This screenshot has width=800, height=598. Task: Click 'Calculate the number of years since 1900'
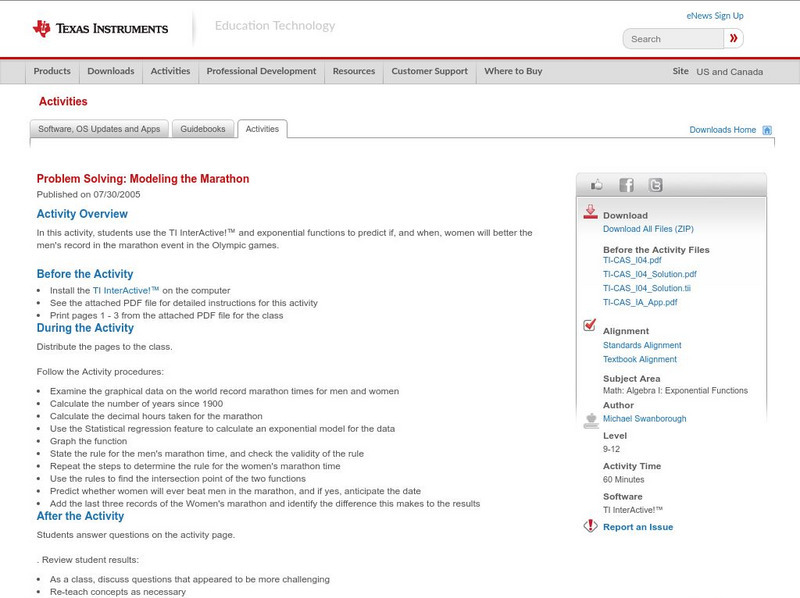(136, 404)
